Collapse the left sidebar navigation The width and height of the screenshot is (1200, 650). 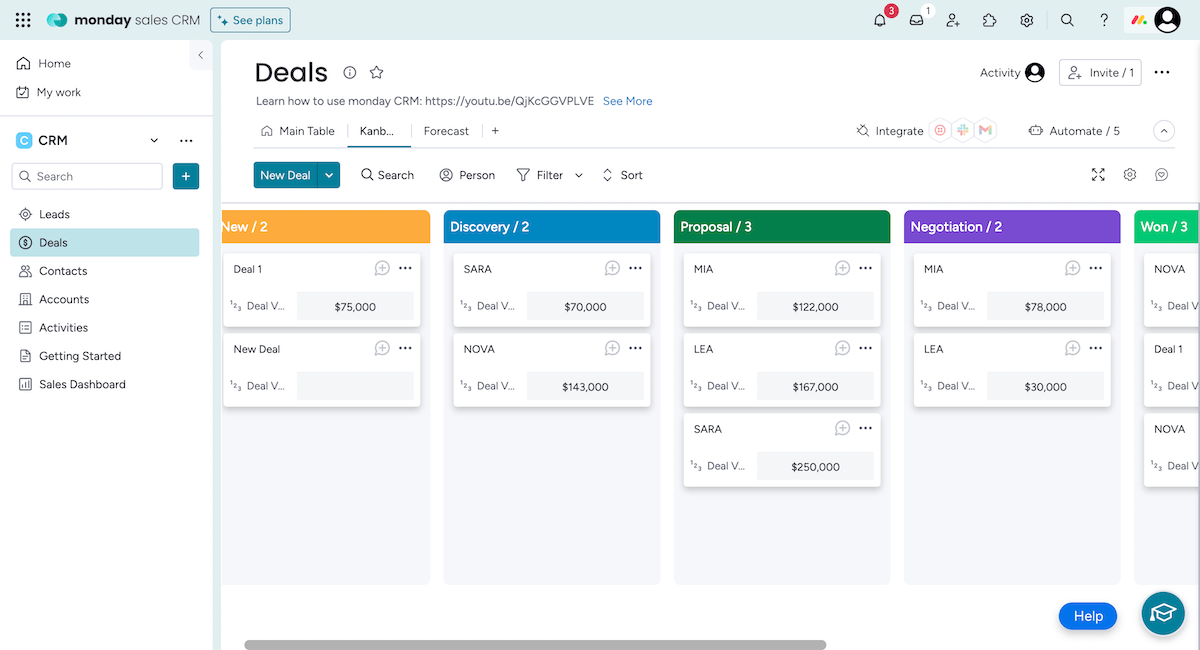[x=200, y=56]
